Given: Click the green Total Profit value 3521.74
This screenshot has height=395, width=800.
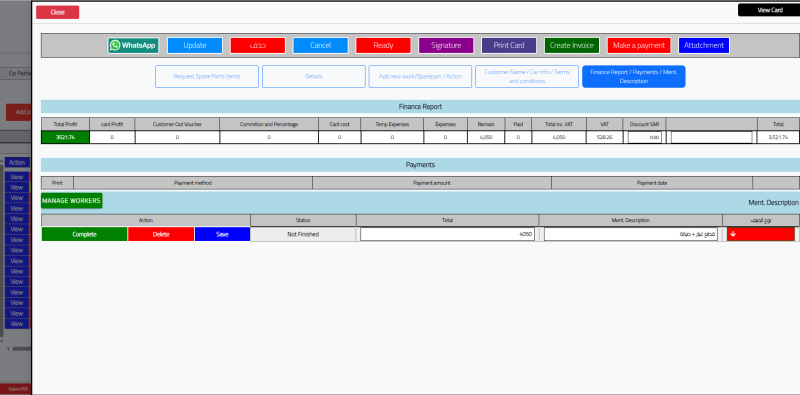Looking at the screenshot, I should (65, 137).
